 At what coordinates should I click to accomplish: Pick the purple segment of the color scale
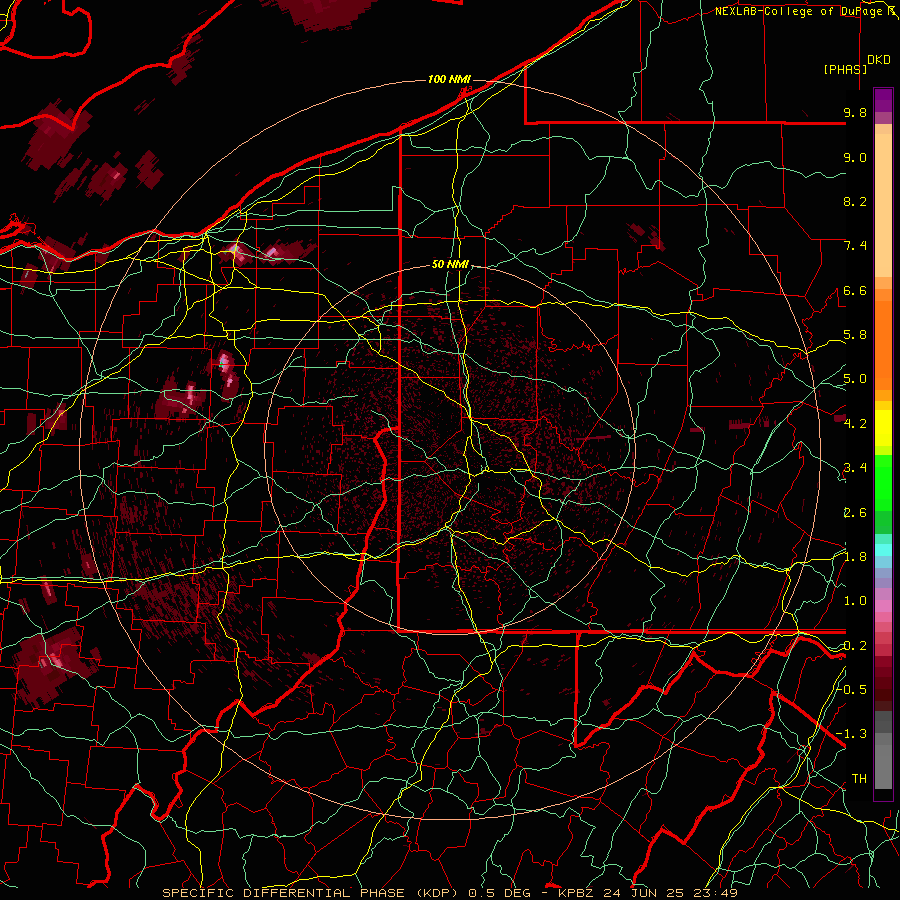tap(883, 100)
